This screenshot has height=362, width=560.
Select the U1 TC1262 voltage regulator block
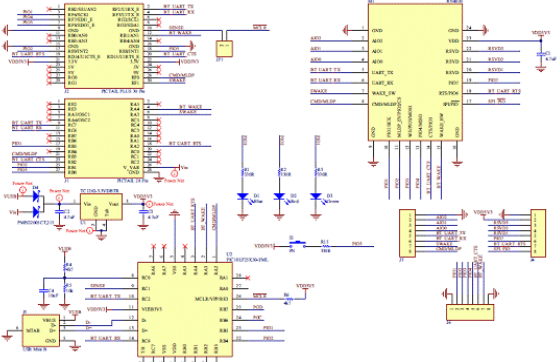coord(101,207)
